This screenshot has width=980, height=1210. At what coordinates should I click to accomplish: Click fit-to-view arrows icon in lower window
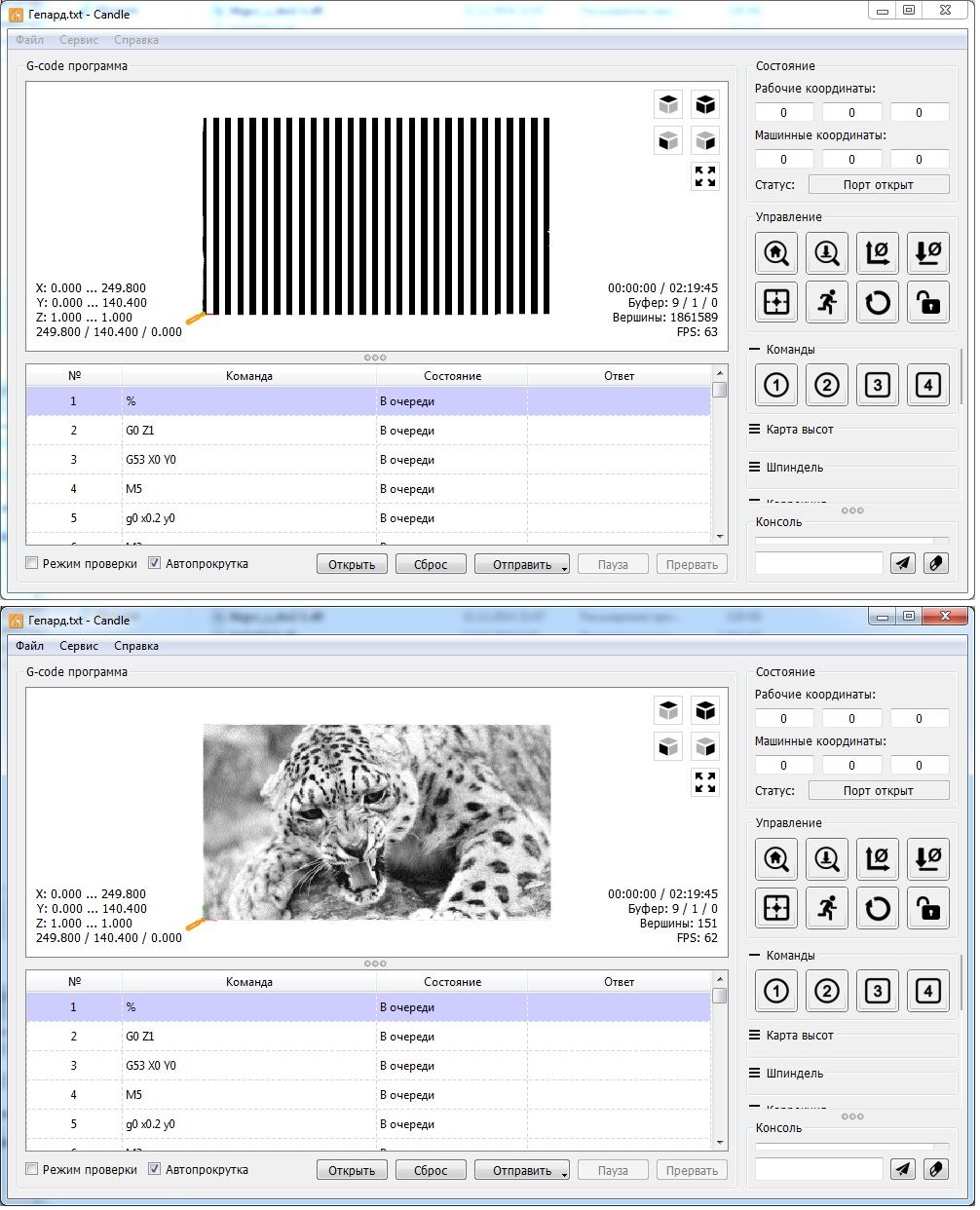(705, 782)
